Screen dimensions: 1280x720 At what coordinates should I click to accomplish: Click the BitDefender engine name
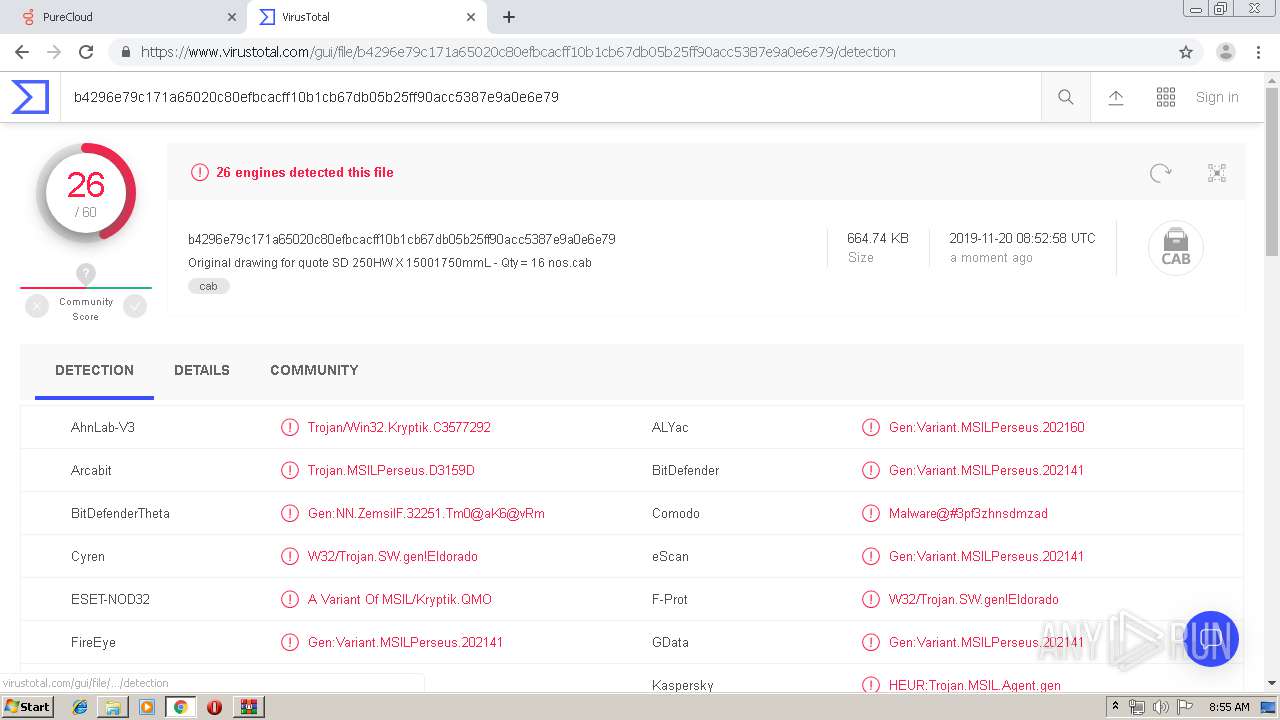(685, 470)
